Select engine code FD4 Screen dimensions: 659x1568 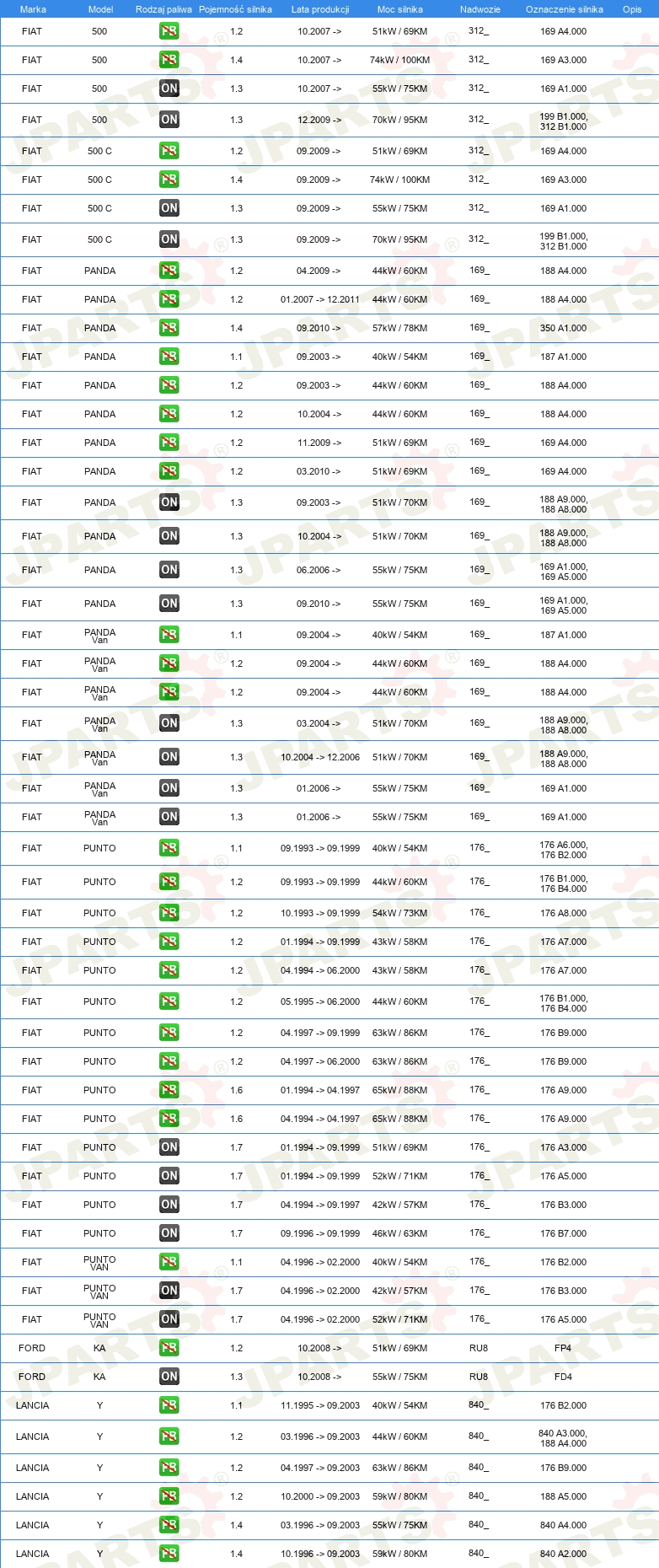pyautogui.click(x=563, y=1377)
